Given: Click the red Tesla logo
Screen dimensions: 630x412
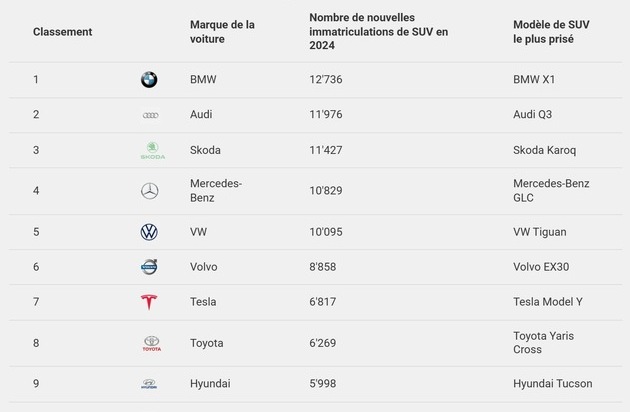Looking at the screenshot, I should [x=149, y=302].
